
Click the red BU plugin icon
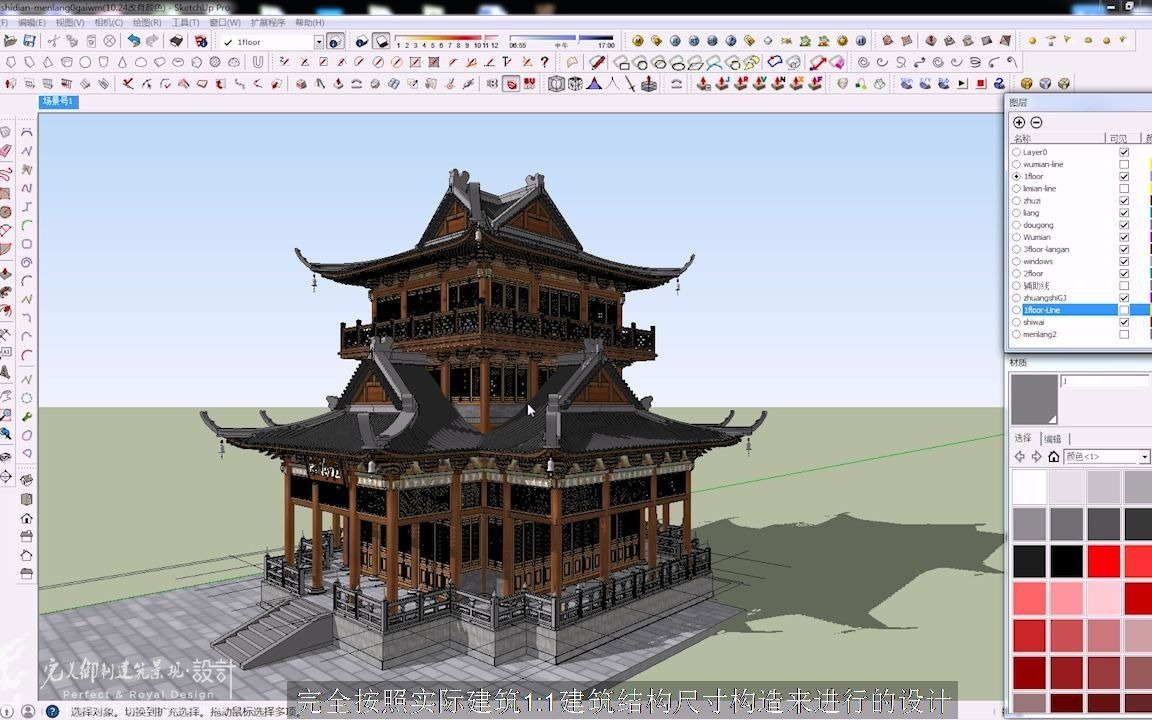(529, 84)
